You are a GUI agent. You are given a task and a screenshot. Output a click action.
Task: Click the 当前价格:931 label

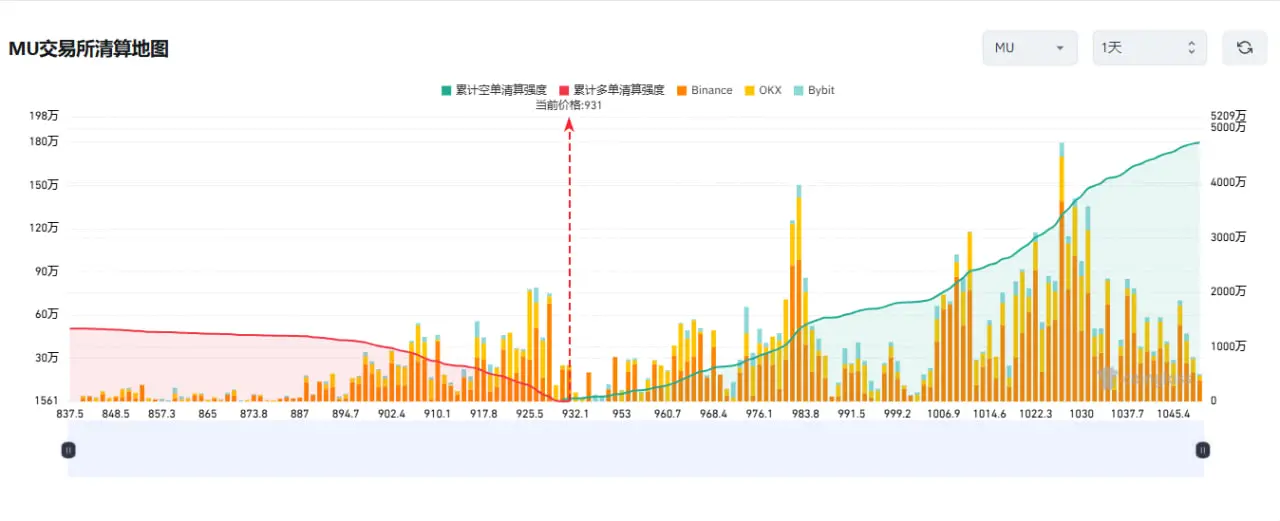(x=568, y=104)
